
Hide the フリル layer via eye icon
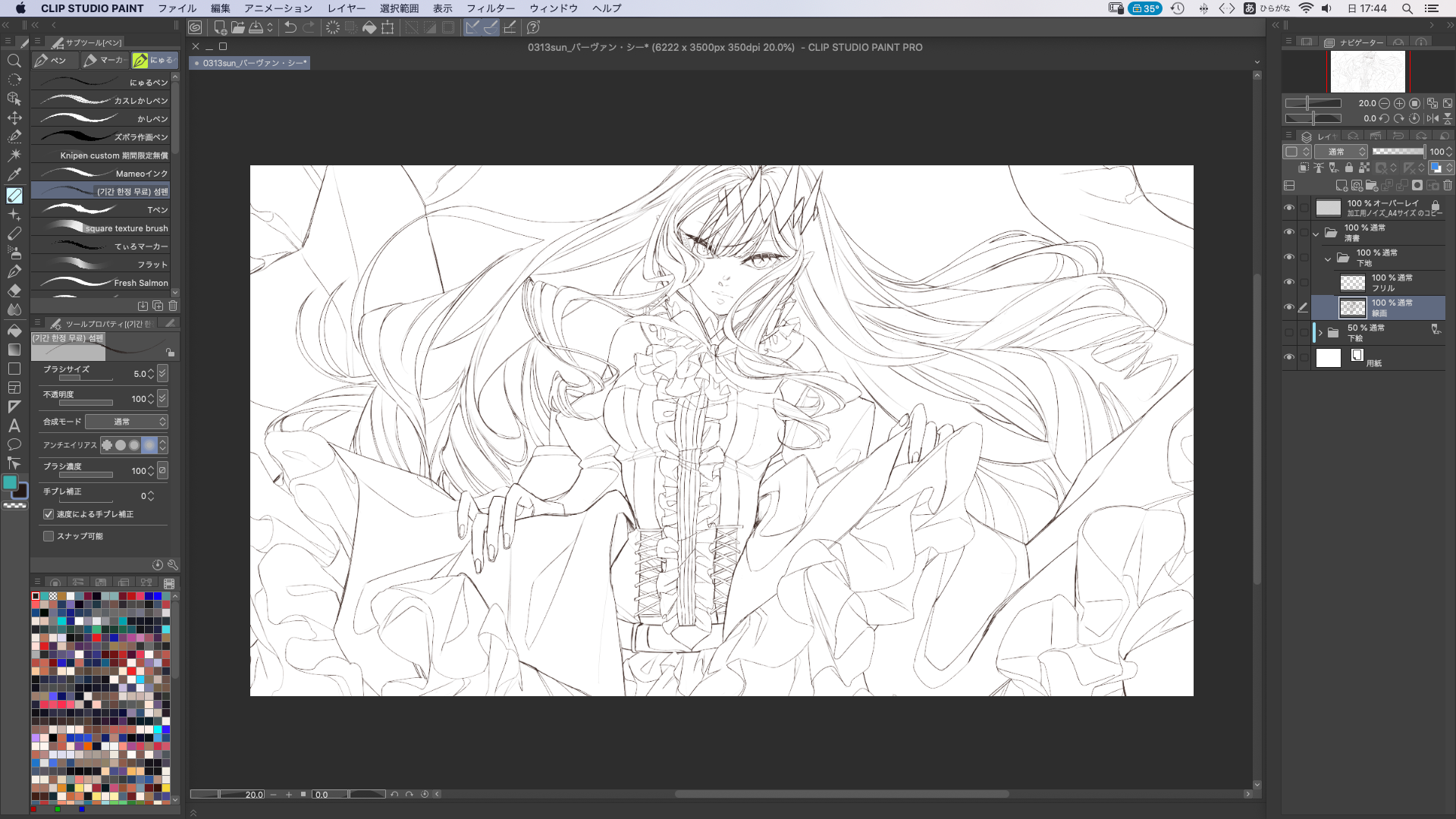coord(1289,282)
